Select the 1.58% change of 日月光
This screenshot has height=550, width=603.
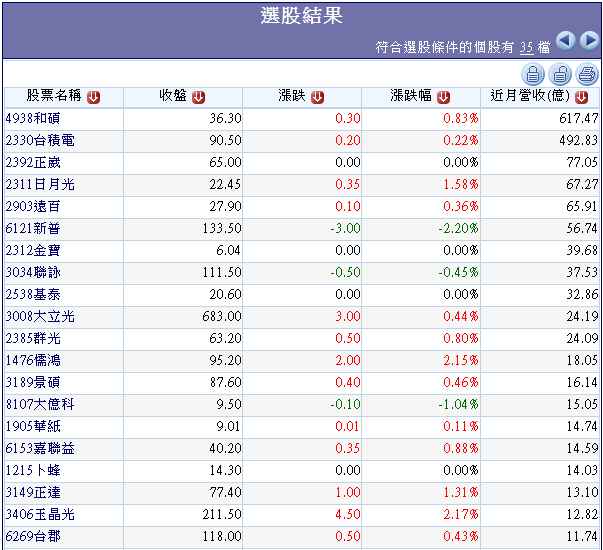click(461, 184)
